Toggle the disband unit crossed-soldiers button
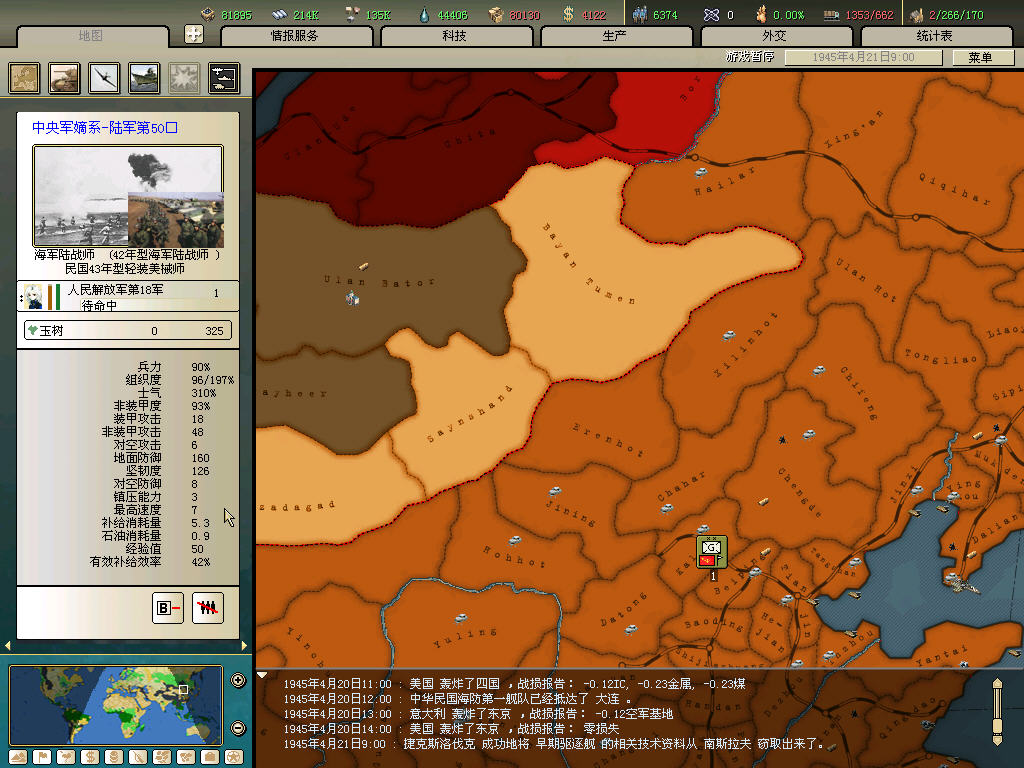Screen dimensions: 1024x768 tap(208, 607)
